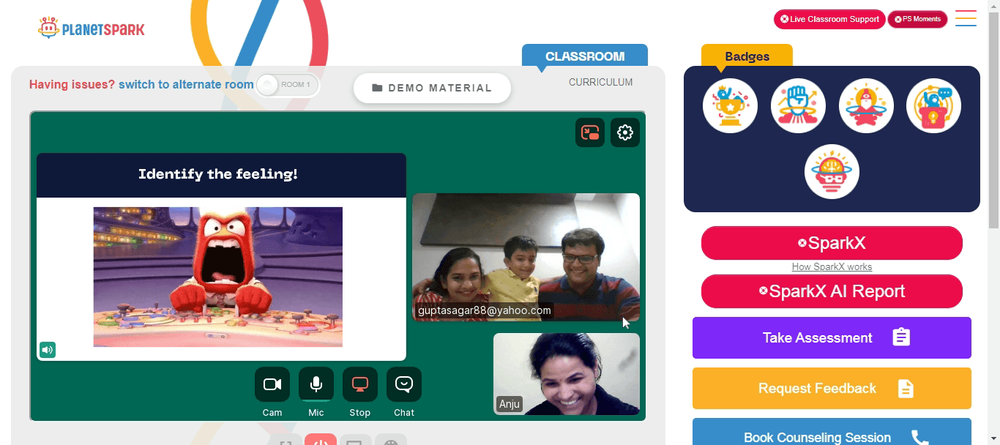Open video settings gear
1000x445 pixels.
(x=625, y=133)
